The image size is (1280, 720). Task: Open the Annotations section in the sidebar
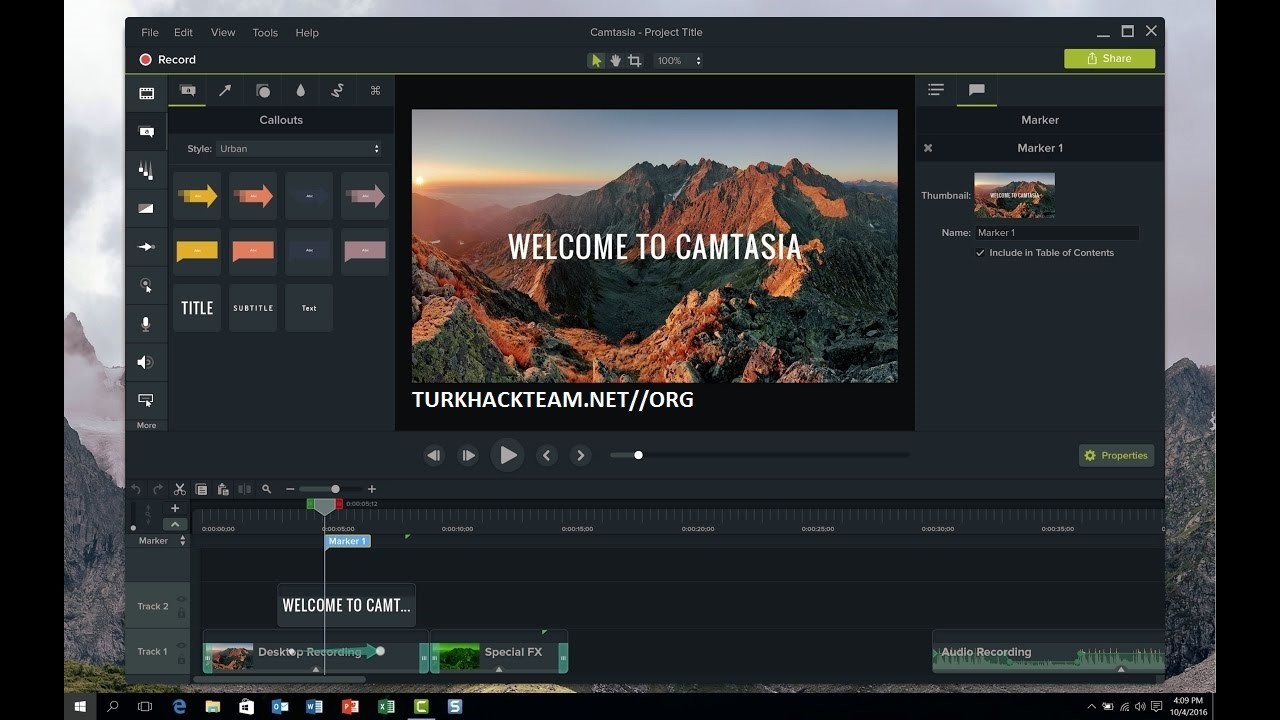click(146, 131)
